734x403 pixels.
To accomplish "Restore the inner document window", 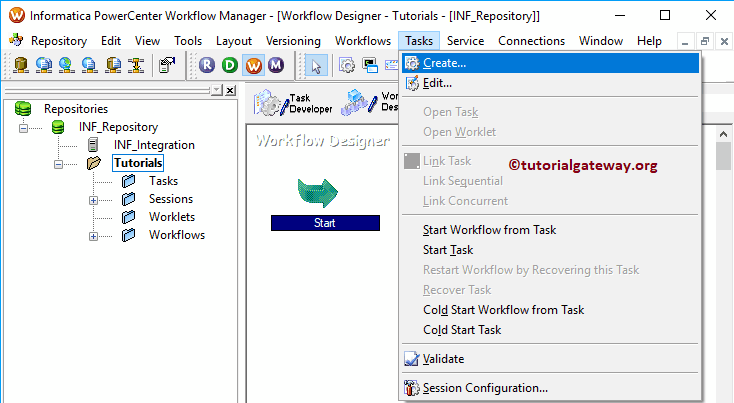I will 705,41.
